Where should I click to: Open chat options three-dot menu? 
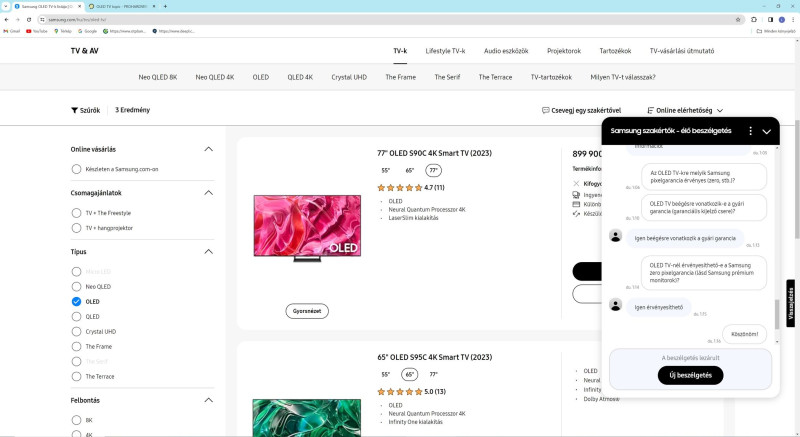(x=750, y=131)
